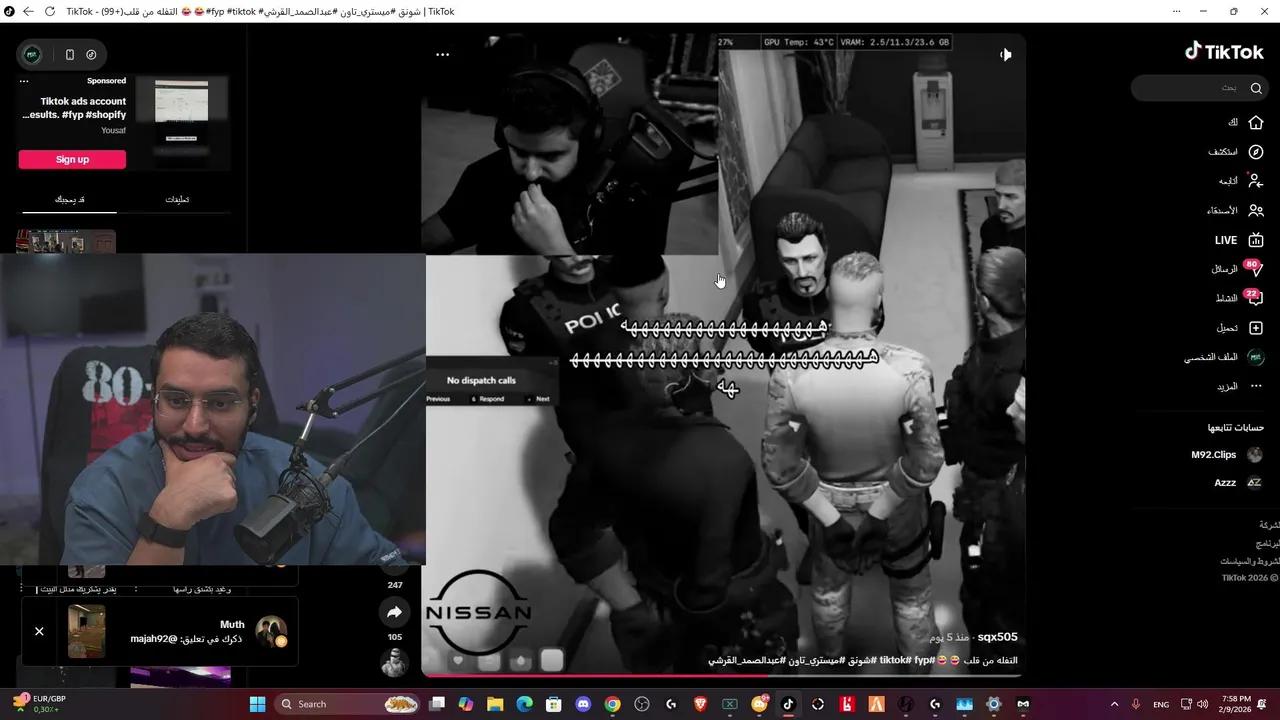Reload the page with refresh icon
Image resolution: width=1280 pixels, height=720 pixels.
pyautogui.click(x=49, y=11)
